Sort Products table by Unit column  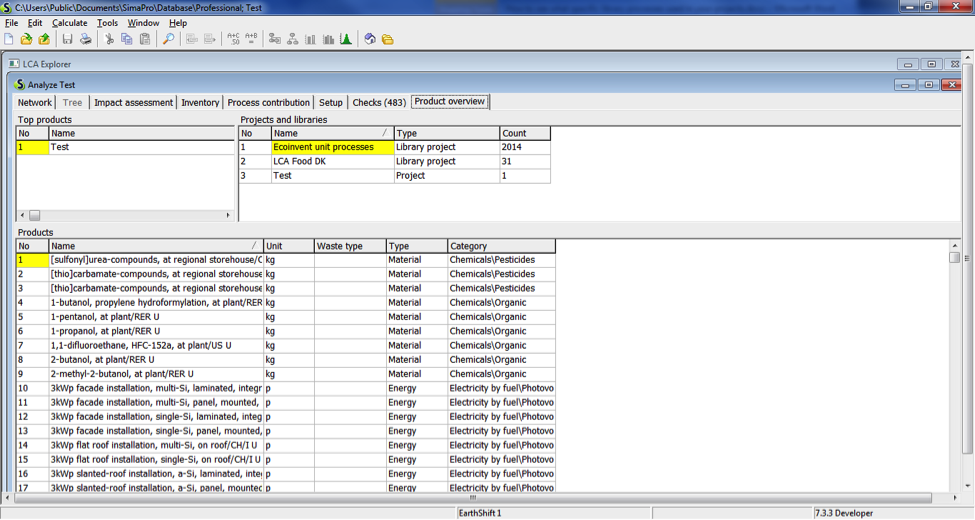pos(289,246)
